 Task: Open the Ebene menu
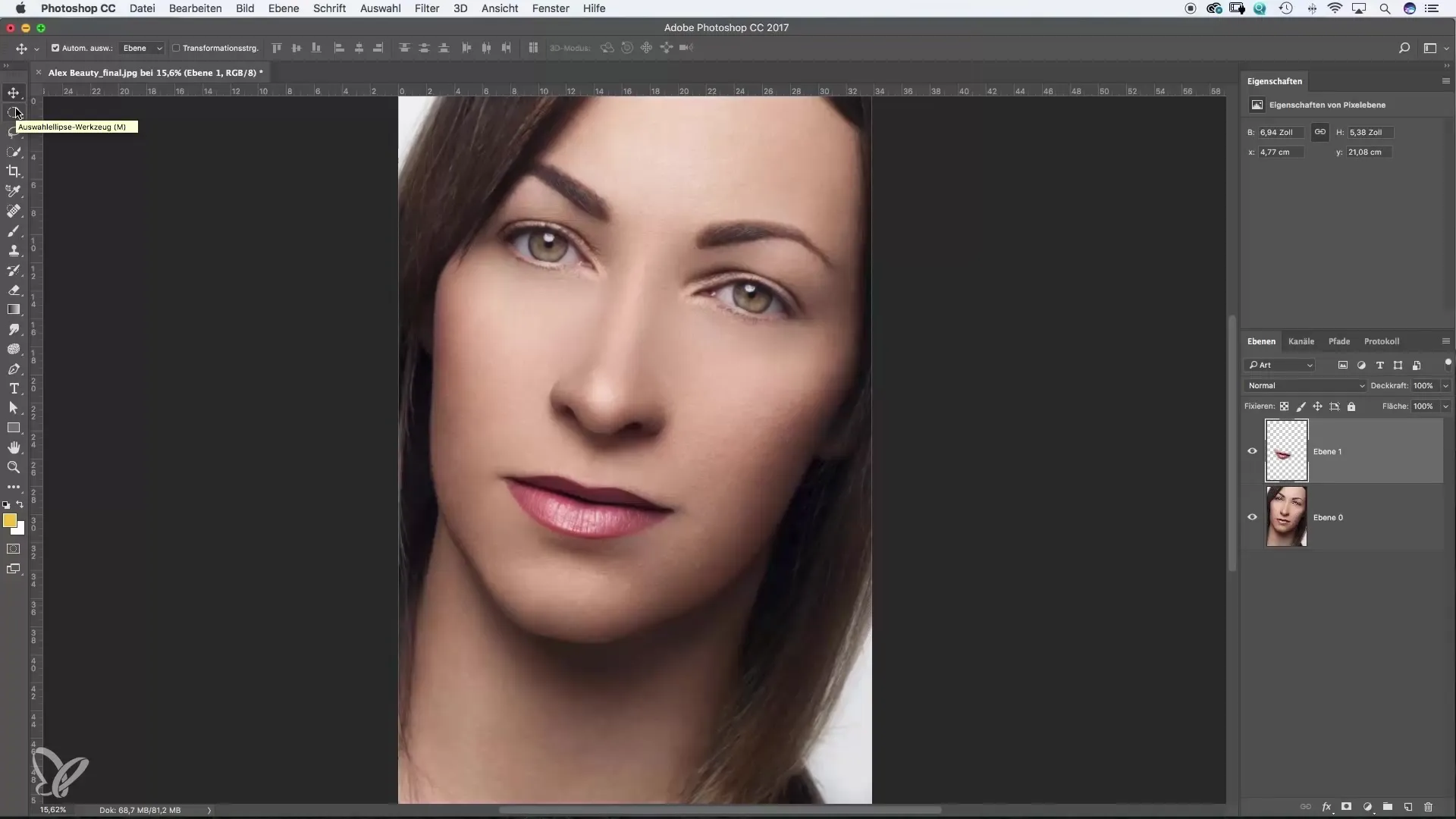[284, 8]
